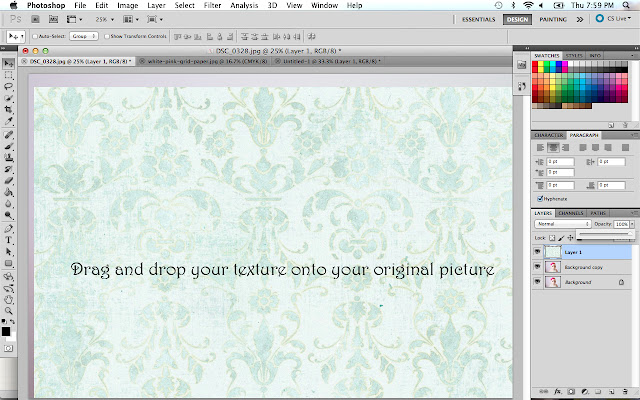The height and width of the screenshot is (400, 640).
Task: Enable the Auto-Select checkbox
Action: (x=35, y=36)
